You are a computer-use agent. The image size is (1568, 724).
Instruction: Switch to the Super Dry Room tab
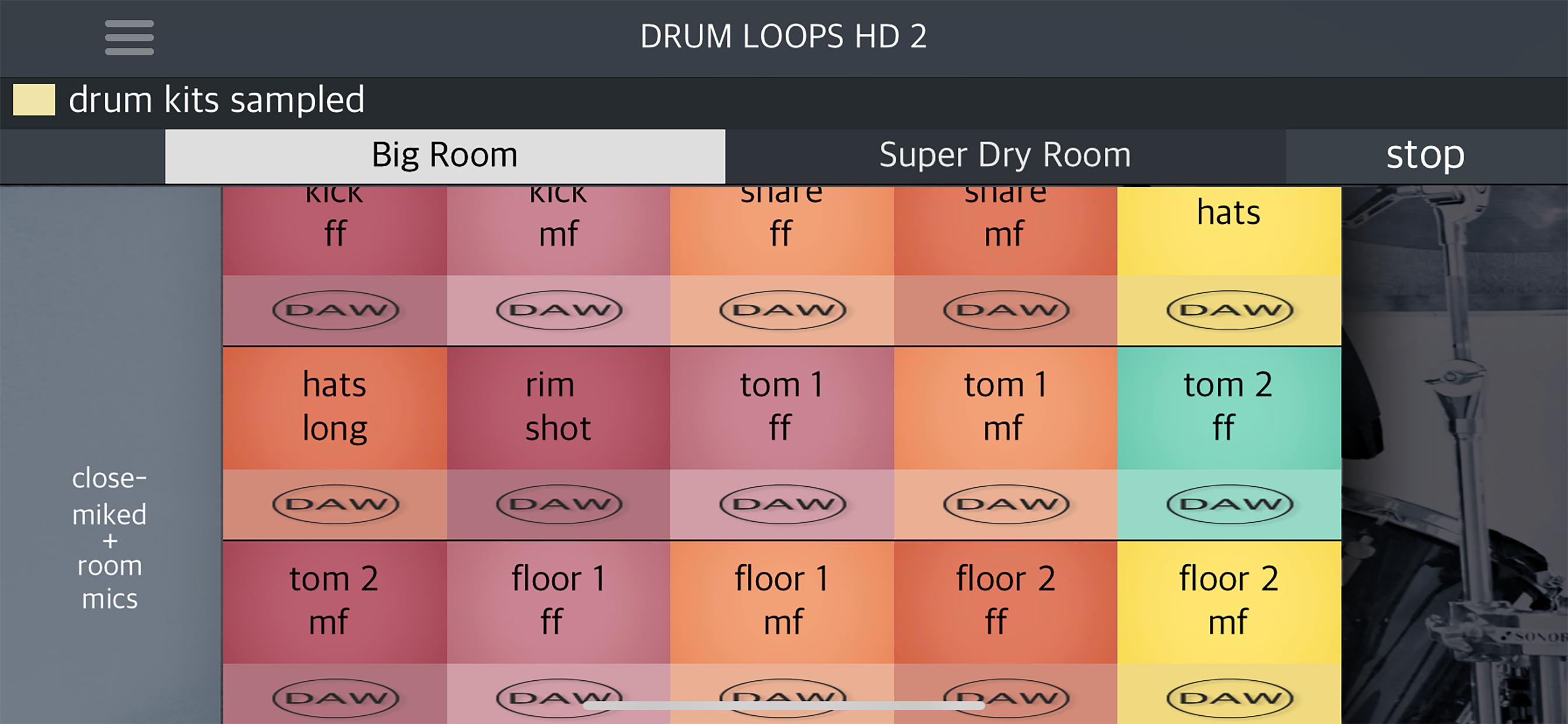(x=1005, y=156)
